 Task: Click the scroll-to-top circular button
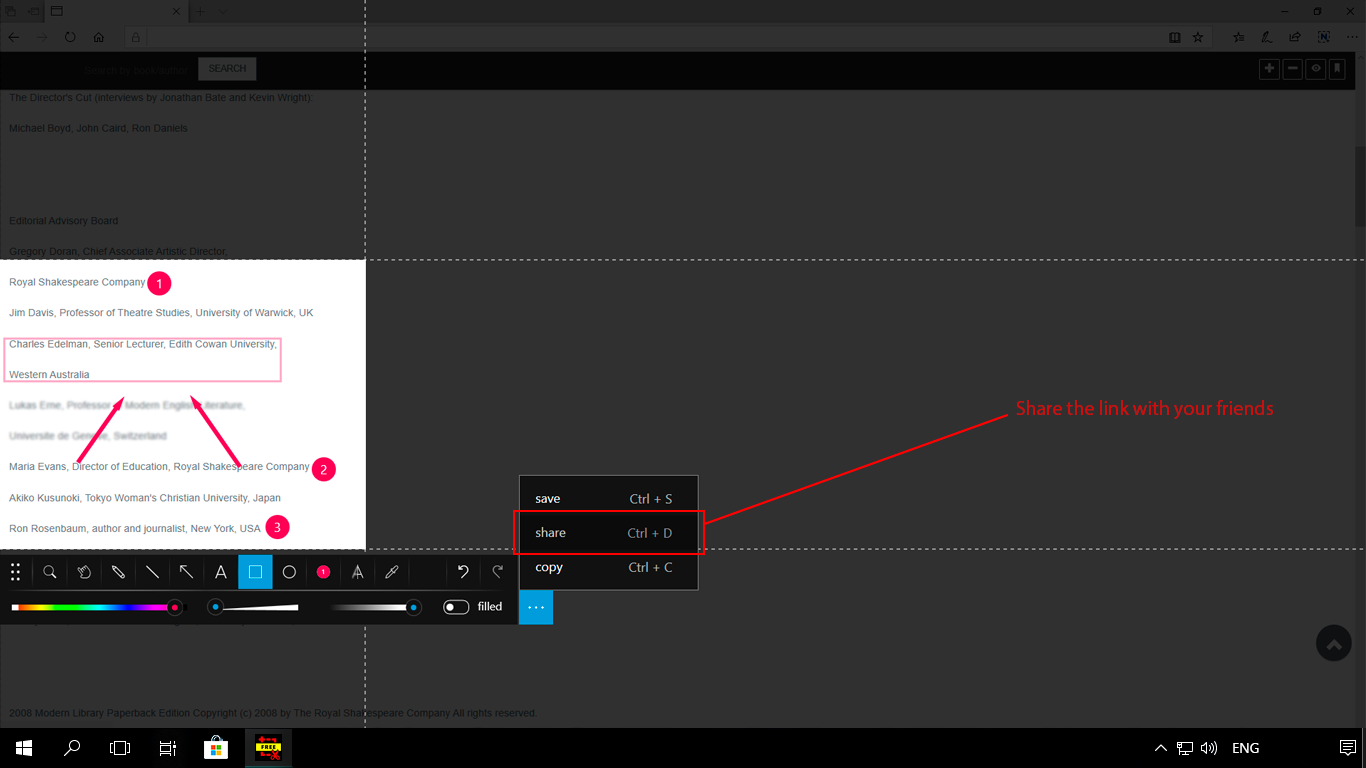1333,643
